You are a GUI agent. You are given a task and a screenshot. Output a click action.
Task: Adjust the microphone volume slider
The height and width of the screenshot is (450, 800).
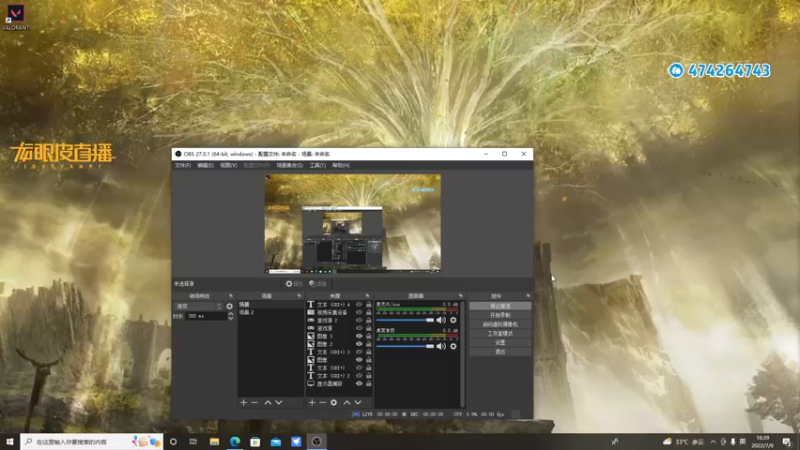pyautogui.click(x=405, y=320)
